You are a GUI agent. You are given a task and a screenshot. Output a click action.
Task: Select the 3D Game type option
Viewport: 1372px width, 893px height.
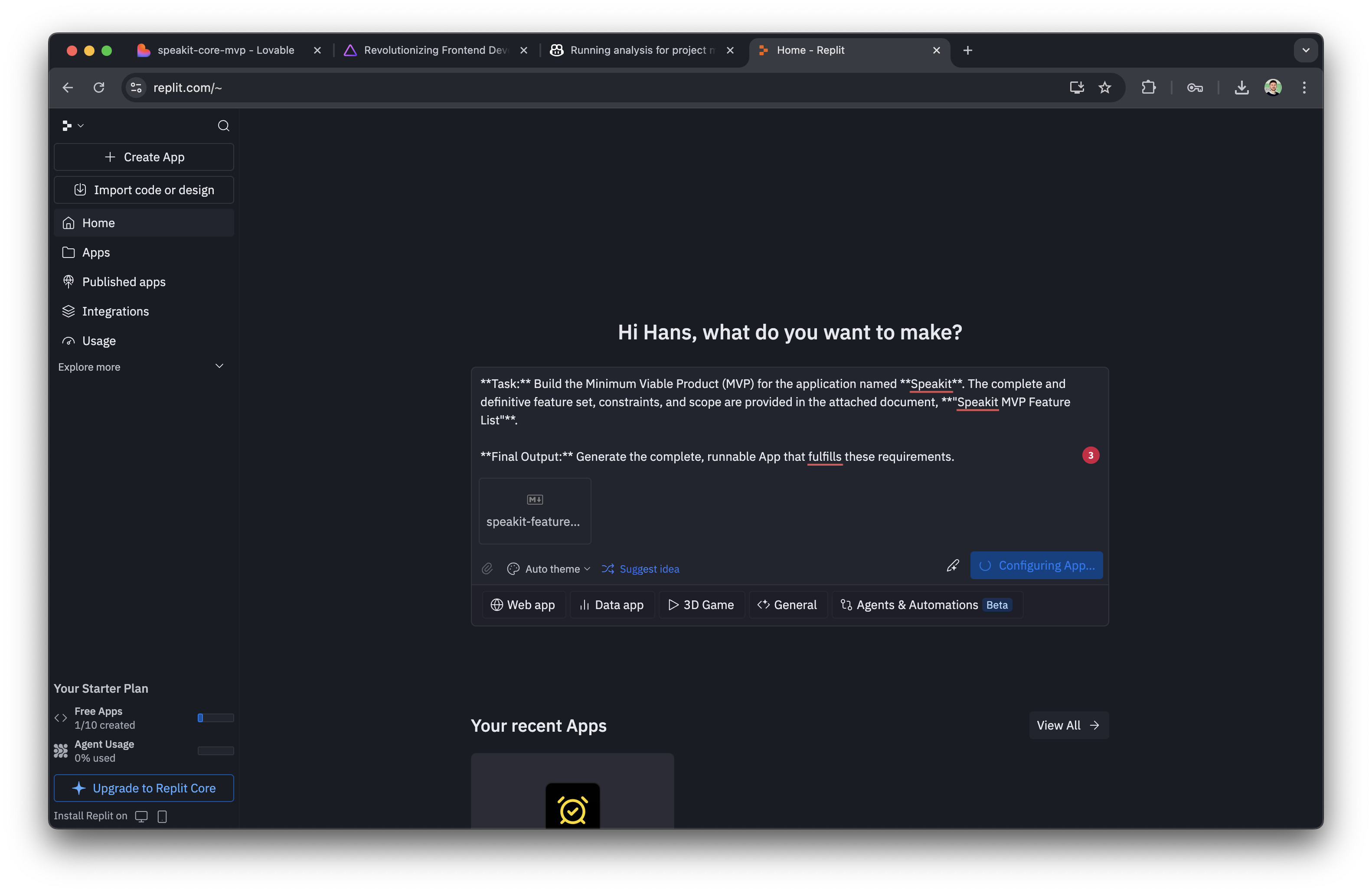click(x=701, y=605)
